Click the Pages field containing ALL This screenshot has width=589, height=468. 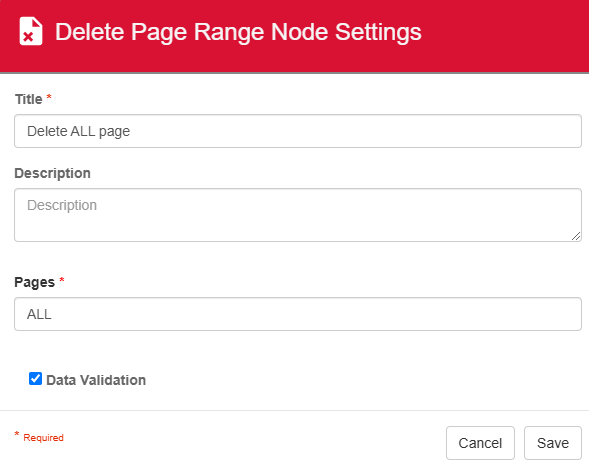298,314
